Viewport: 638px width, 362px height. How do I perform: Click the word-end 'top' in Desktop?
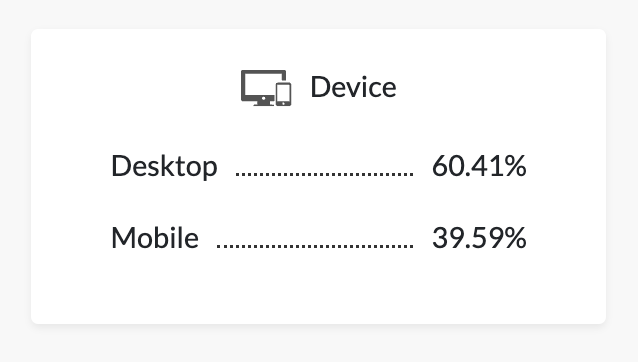(x=198, y=167)
